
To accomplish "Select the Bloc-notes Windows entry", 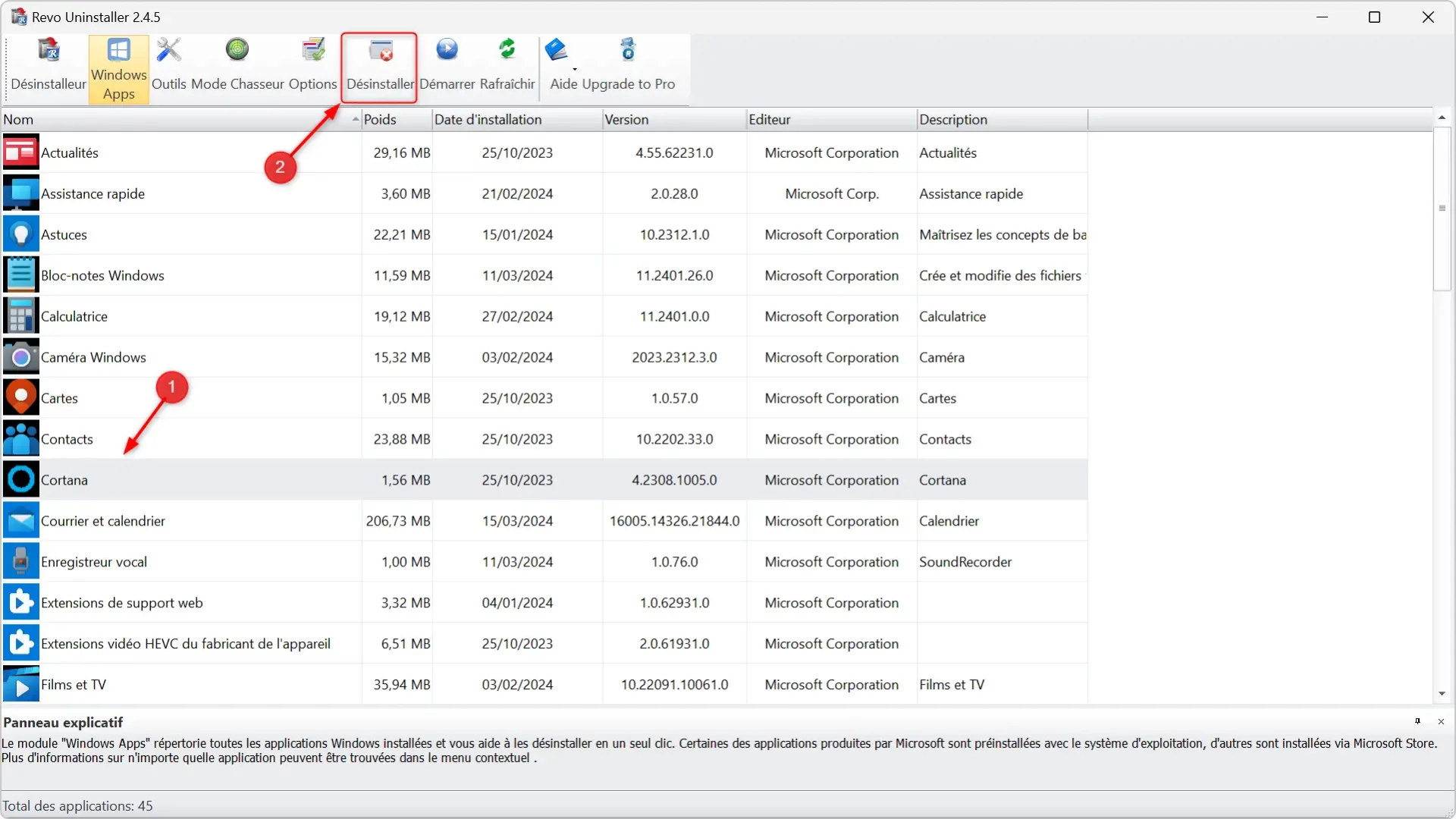I will coord(102,275).
